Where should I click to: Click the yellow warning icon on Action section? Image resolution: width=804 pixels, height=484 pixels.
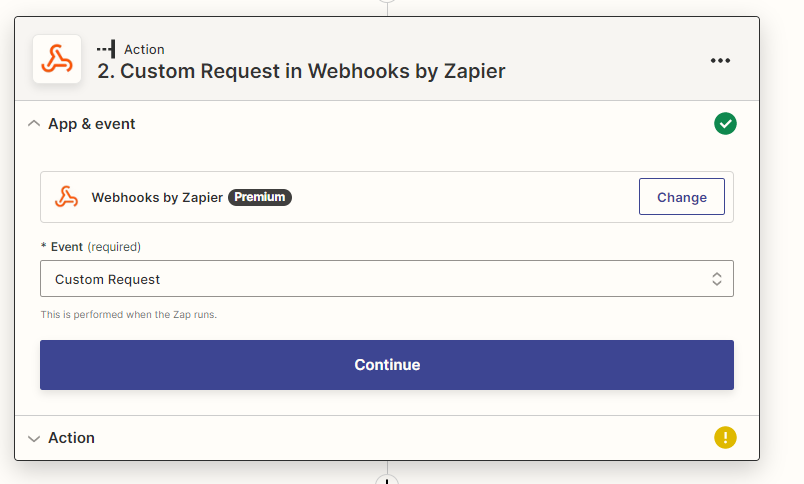pyautogui.click(x=725, y=437)
